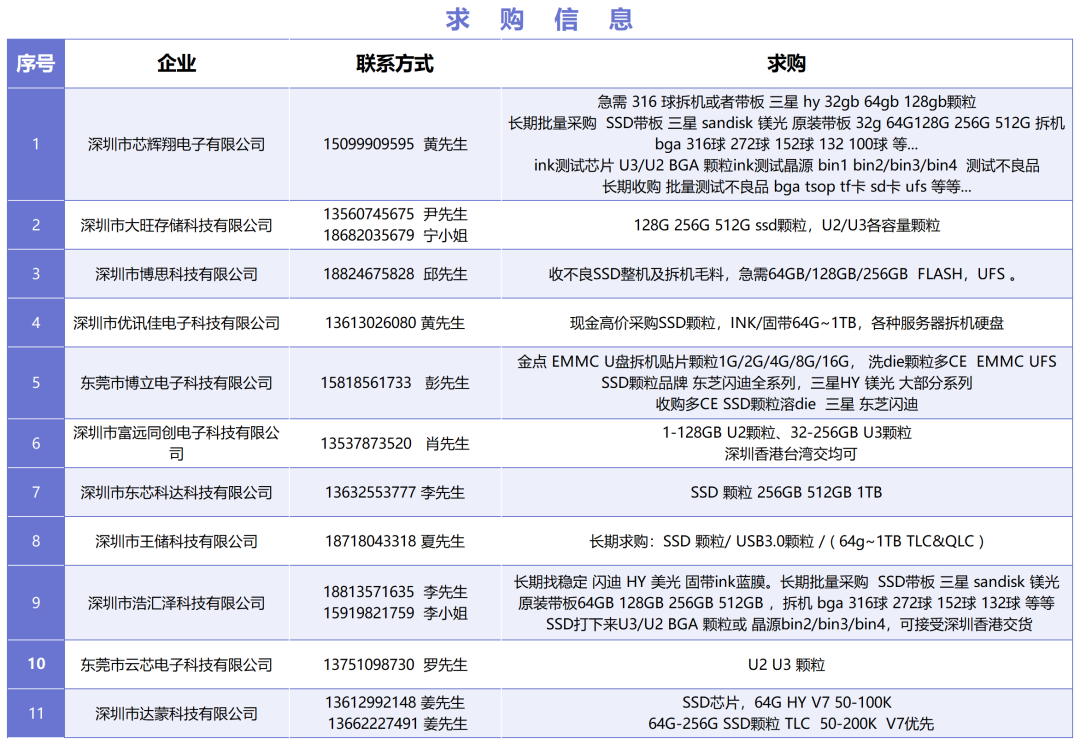Click contact 13632553777 李先生
The height and width of the screenshot is (745, 1080).
tap(395, 493)
